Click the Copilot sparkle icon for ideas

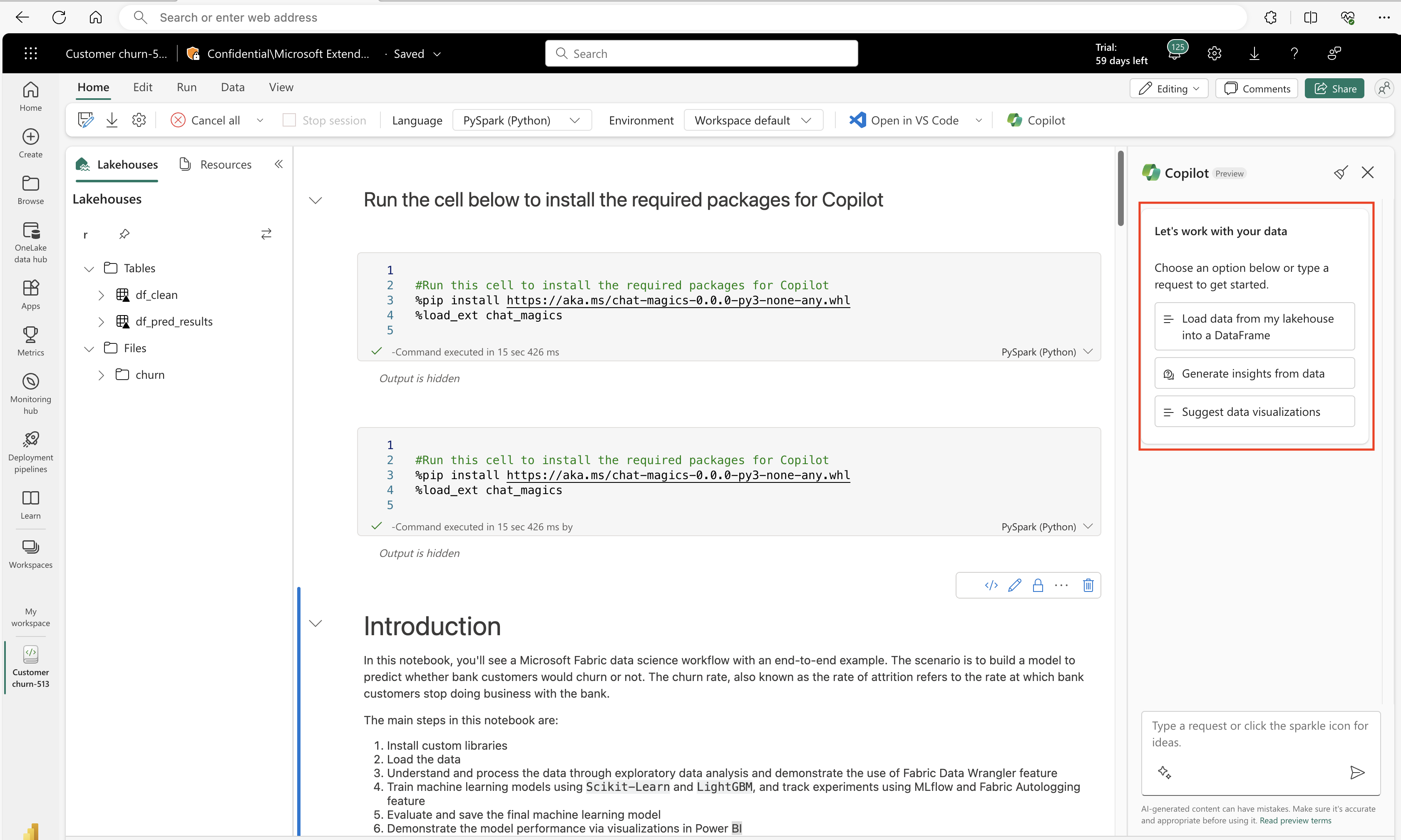point(1165,773)
